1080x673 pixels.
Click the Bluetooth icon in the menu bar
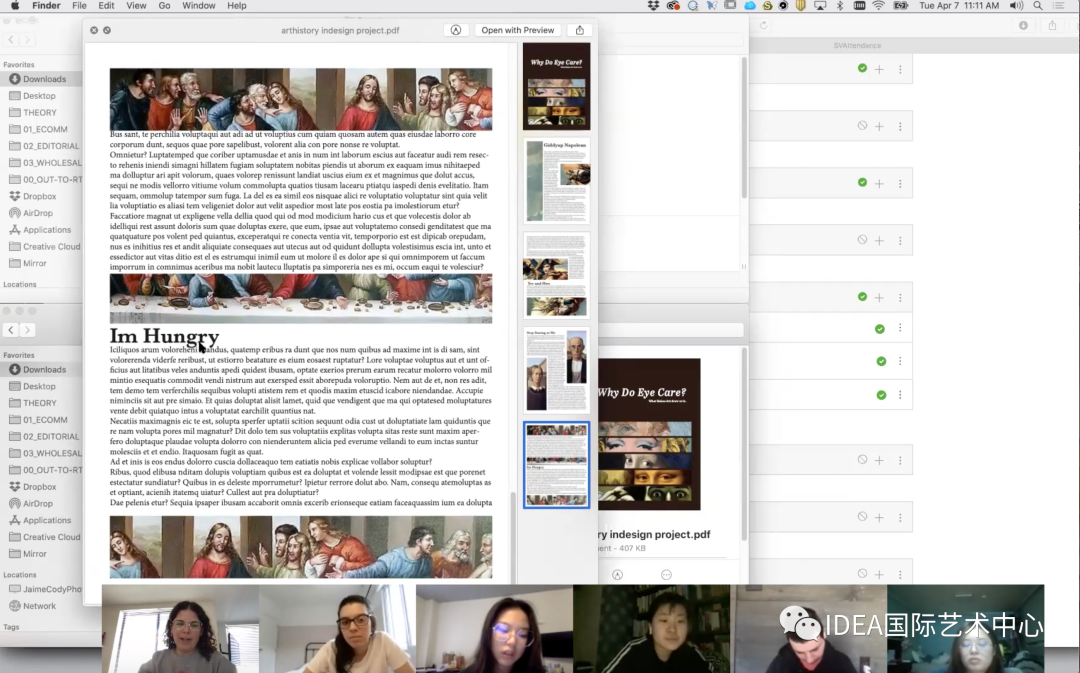(x=840, y=6)
